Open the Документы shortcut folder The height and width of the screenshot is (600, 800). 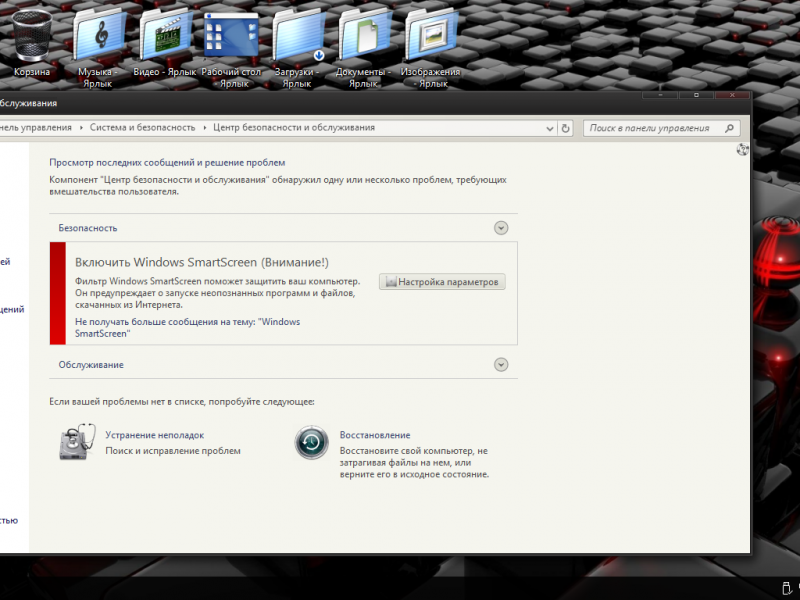(x=364, y=37)
